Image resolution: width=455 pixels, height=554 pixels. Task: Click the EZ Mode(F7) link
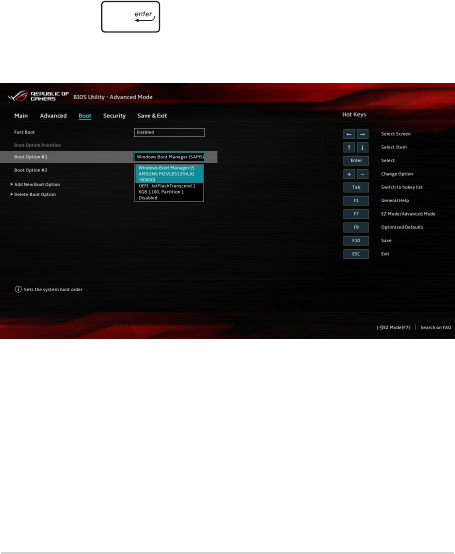click(393, 328)
